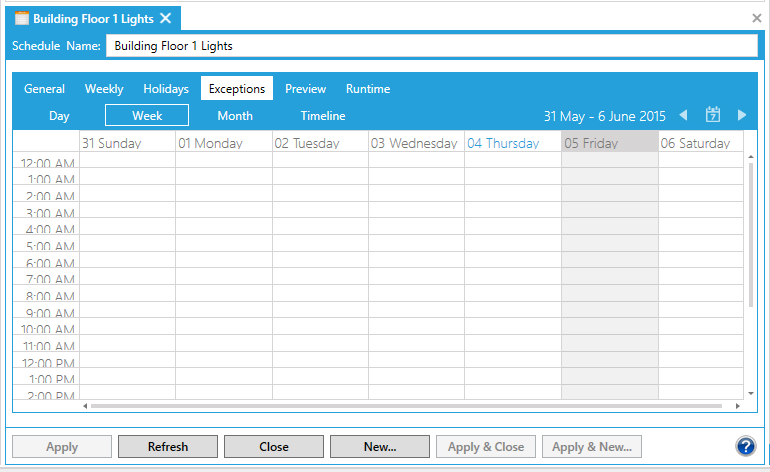Go to the Preview tab
770x472 pixels.
point(306,89)
